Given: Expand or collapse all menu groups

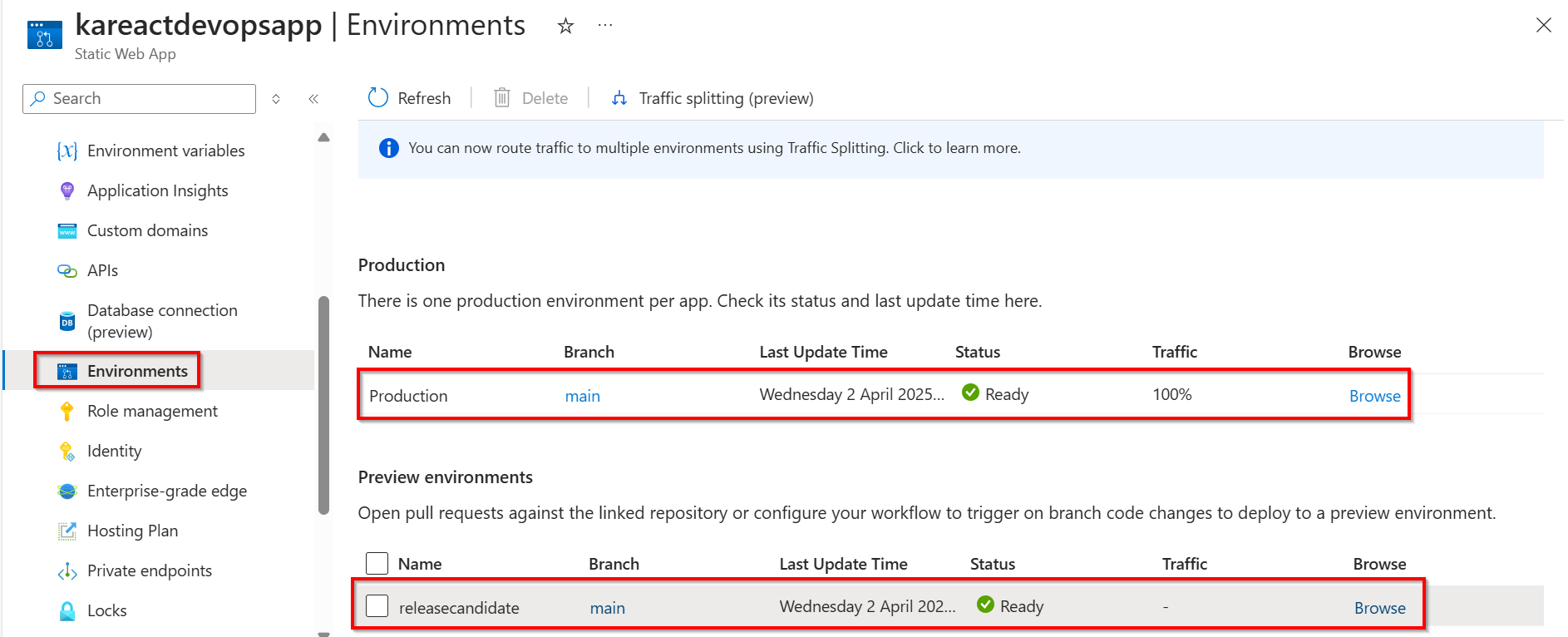Looking at the screenshot, I should click(x=276, y=99).
